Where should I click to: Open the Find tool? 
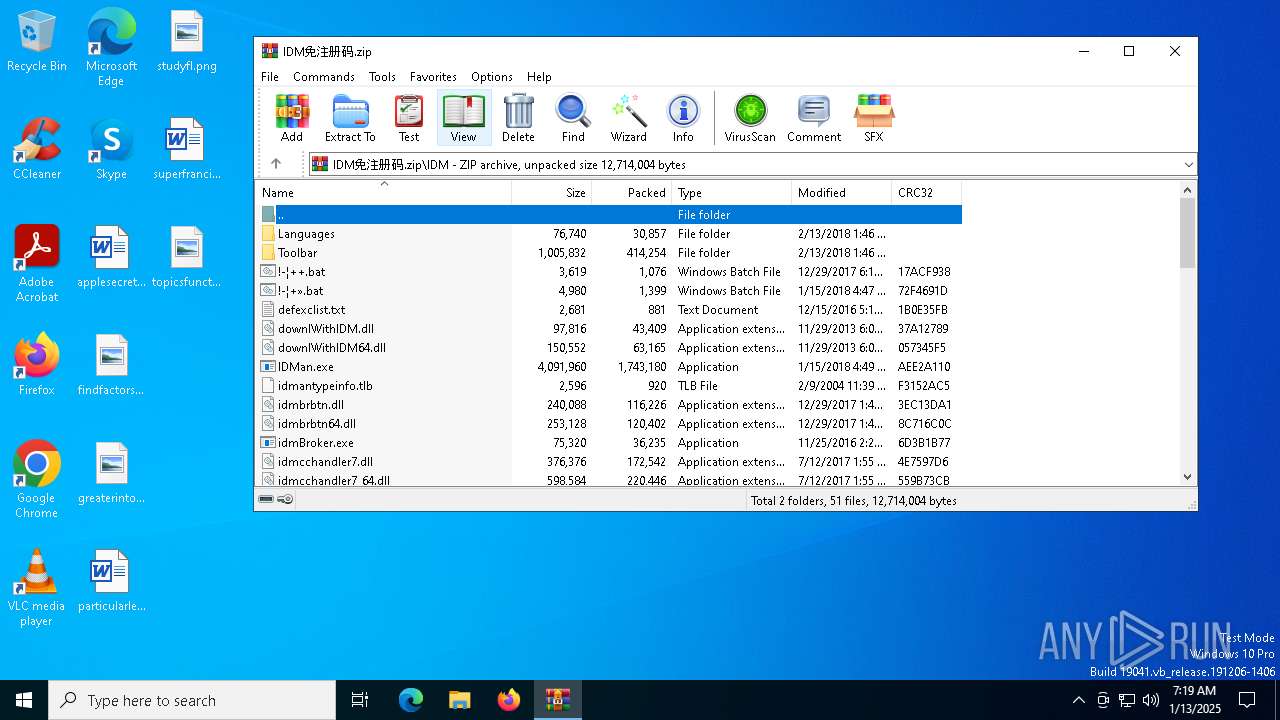point(573,118)
